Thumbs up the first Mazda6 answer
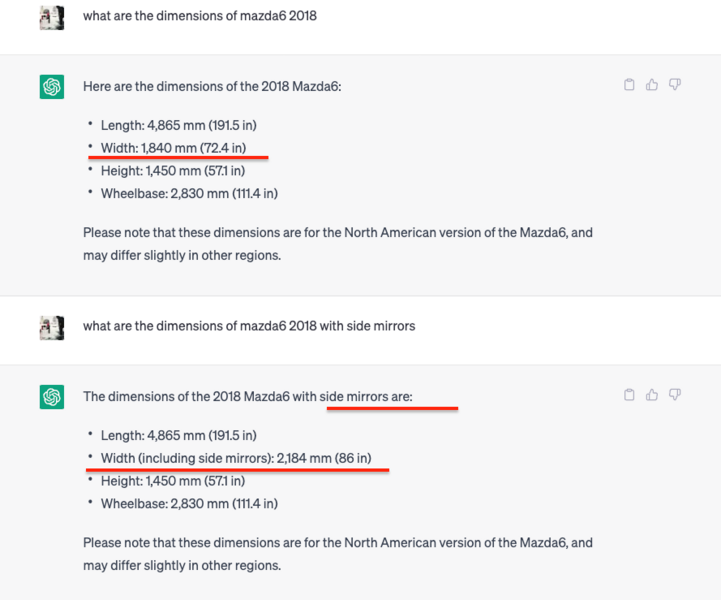Viewport: 721px width, 600px height. pyautogui.click(x=652, y=85)
